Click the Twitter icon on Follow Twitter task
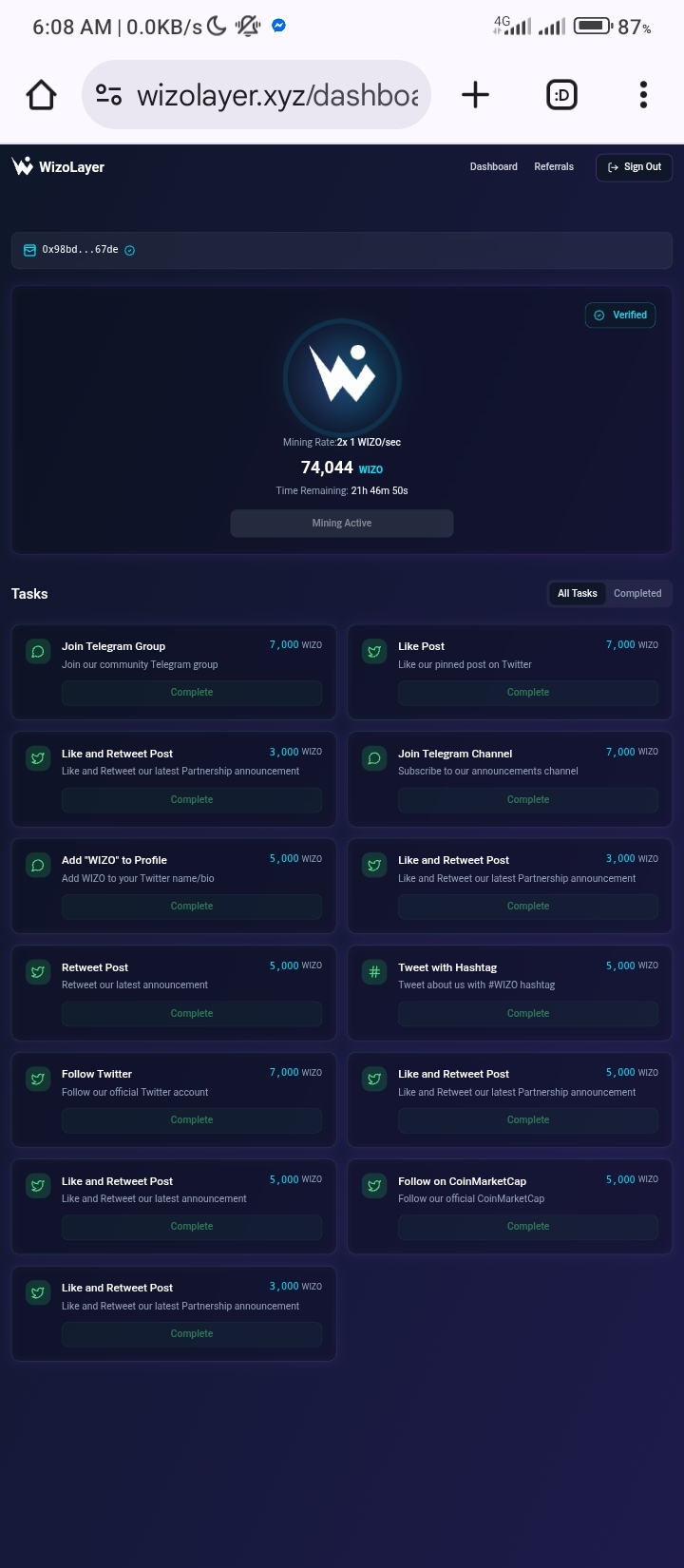The height and width of the screenshot is (1568, 684). point(38,1079)
